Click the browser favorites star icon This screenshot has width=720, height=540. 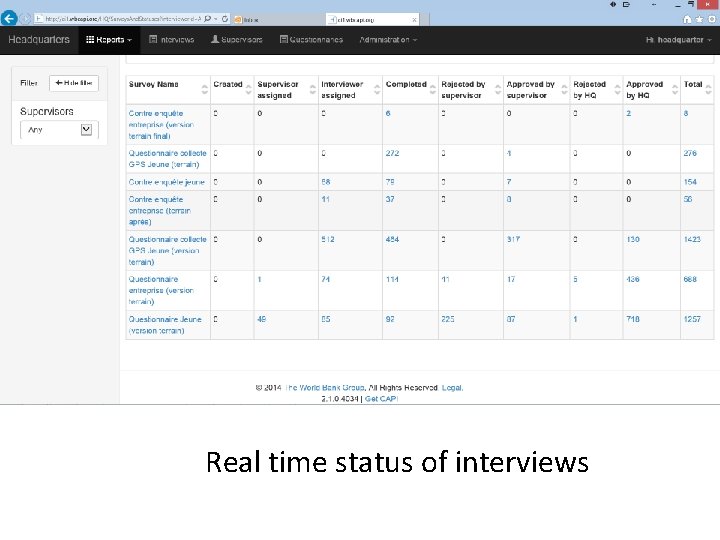click(699, 19)
